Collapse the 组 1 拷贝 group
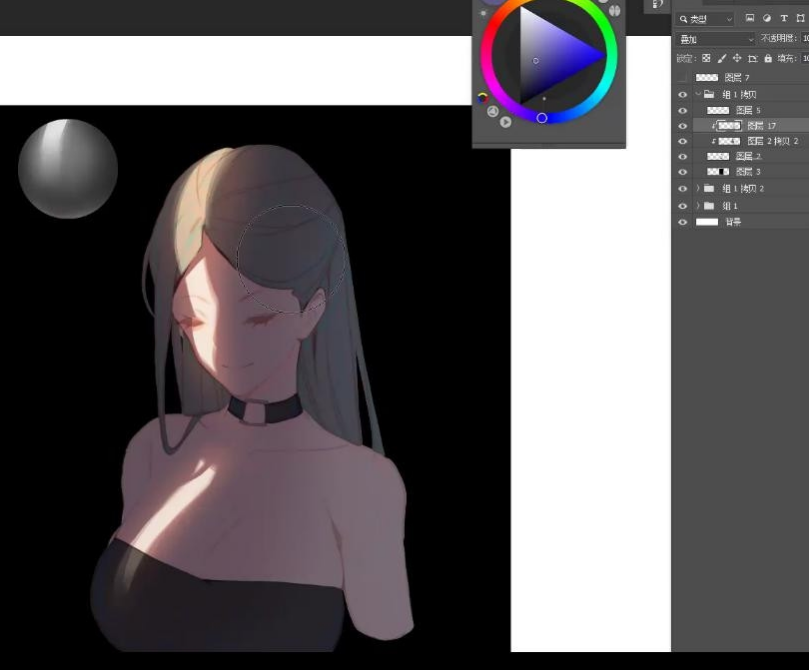Image resolution: width=809 pixels, height=670 pixels. pyautogui.click(x=698, y=94)
